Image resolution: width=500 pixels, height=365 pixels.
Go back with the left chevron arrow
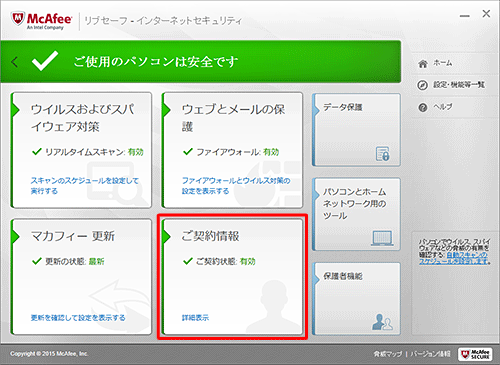pyautogui.click(x=14, y=62)
